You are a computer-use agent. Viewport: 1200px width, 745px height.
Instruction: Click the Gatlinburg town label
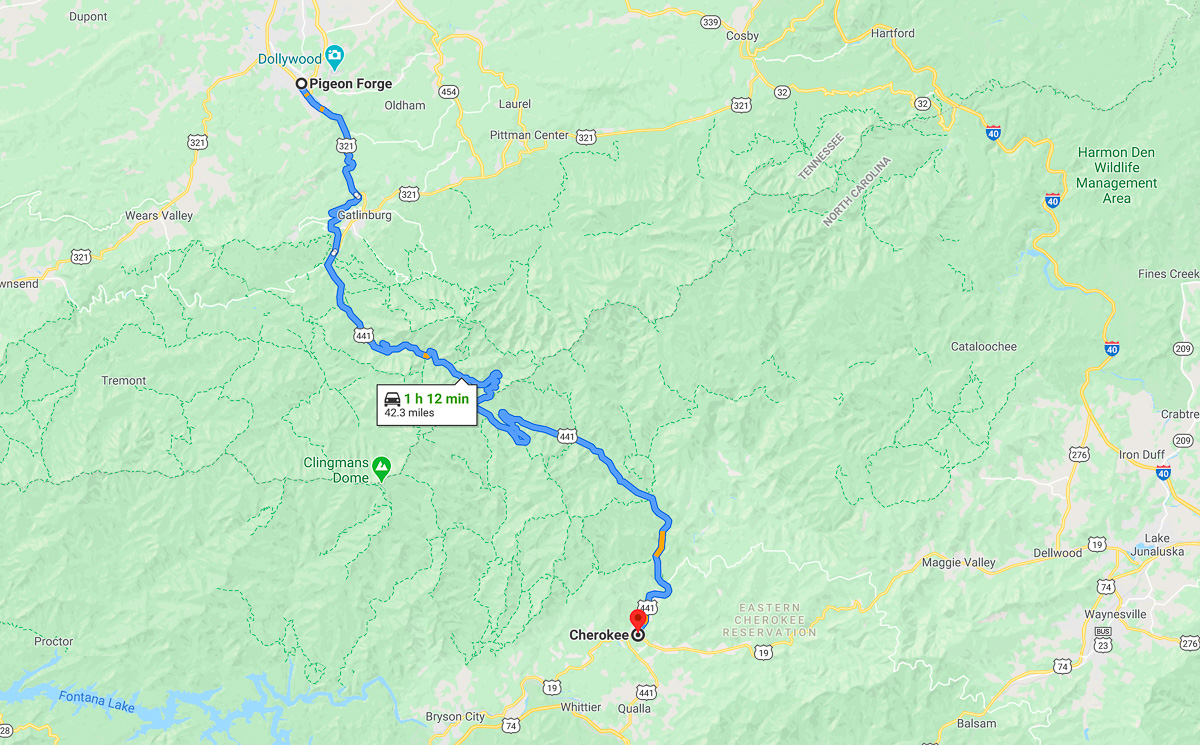[364, 215]
